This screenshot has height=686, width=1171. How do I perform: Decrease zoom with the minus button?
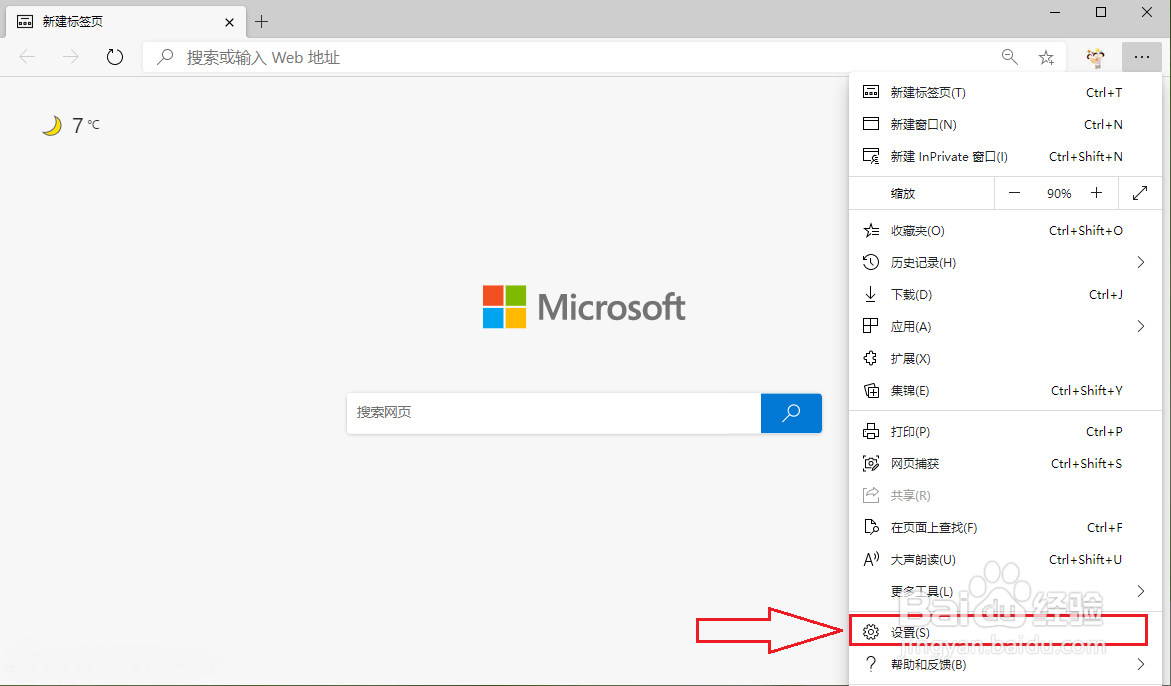pos(1014,193)
